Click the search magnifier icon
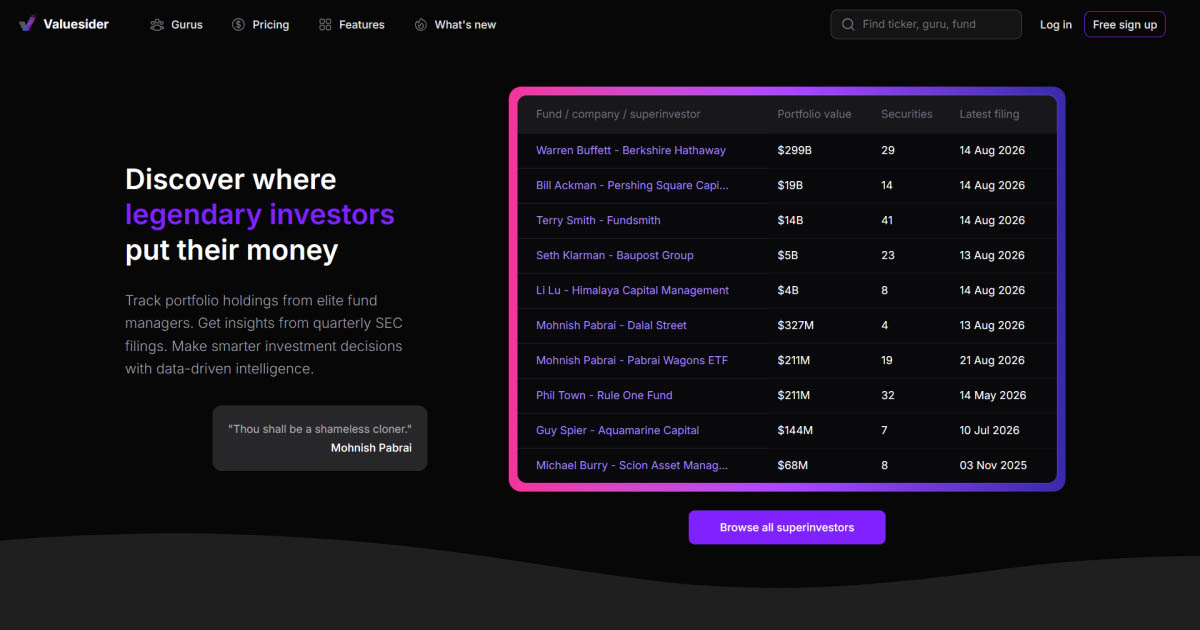The height and width of the screenshot is (630, 1200). pos(848,24)
